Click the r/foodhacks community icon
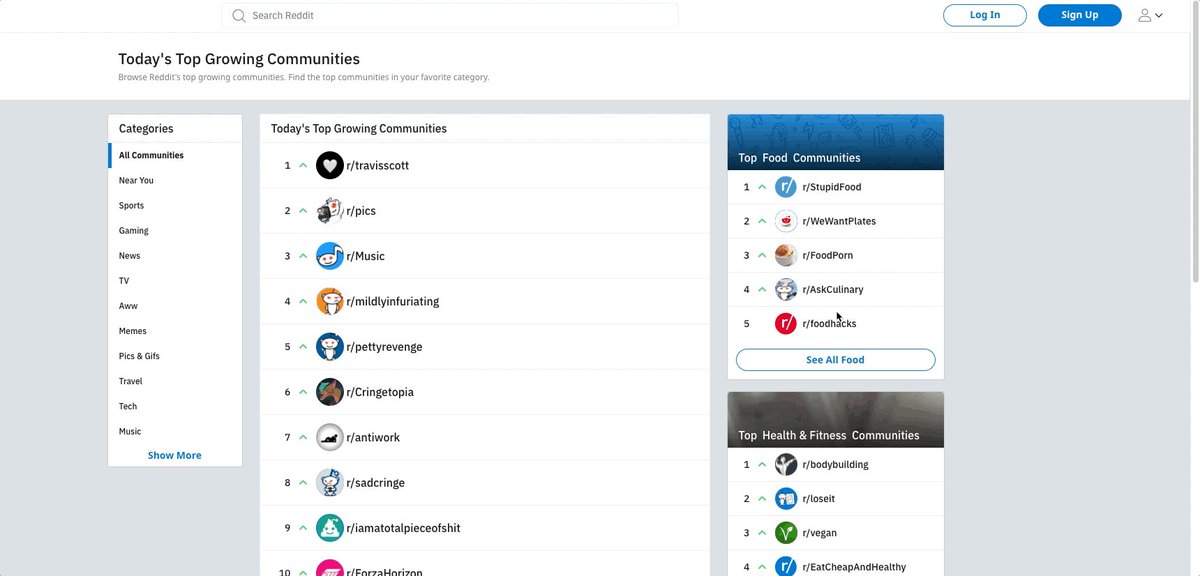This screenshot has width=1200, height=576. 786,323
